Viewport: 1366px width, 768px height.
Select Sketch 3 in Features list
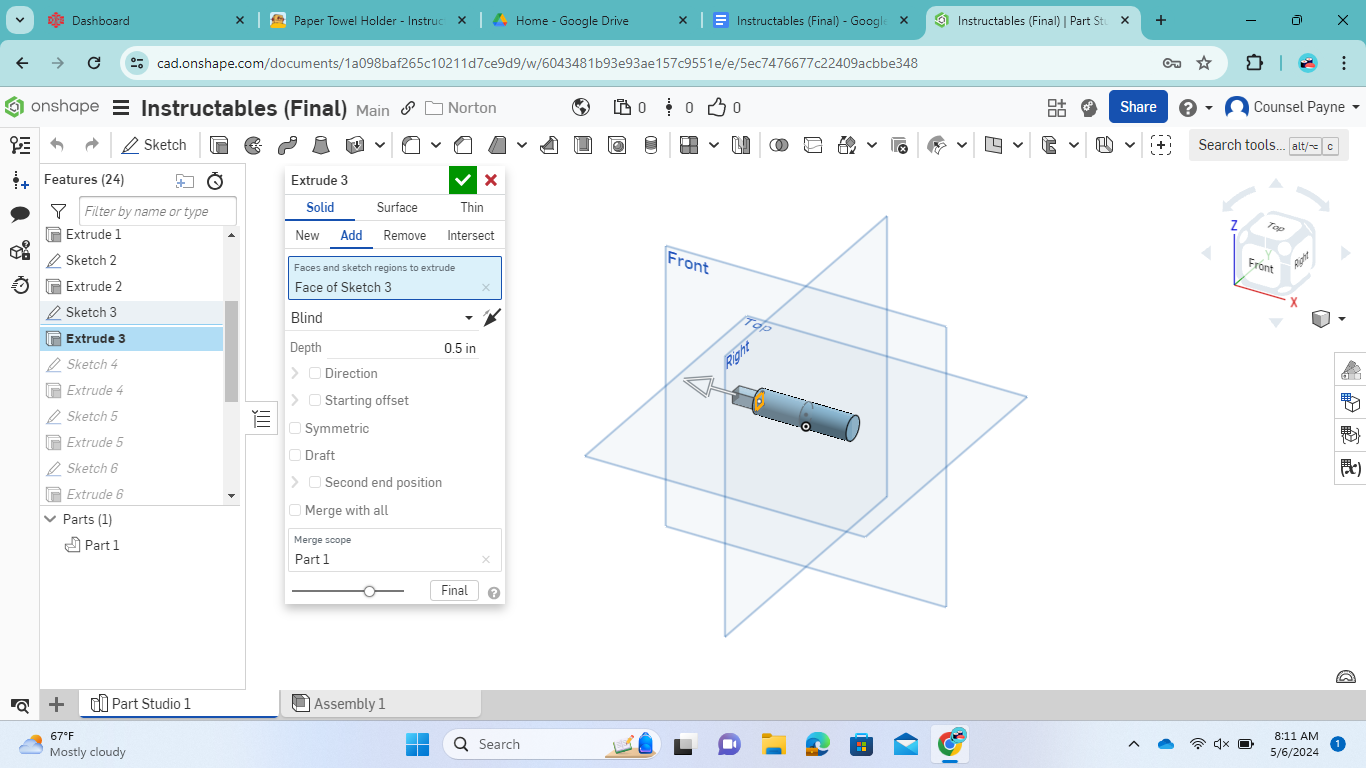tap(131, 312)
